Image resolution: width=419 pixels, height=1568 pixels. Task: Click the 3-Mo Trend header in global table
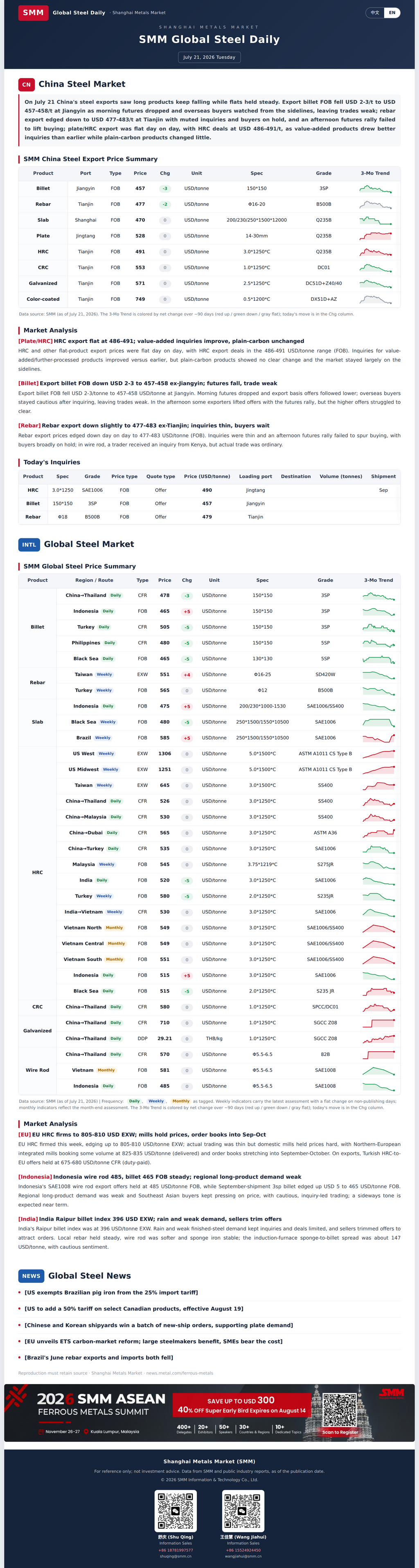coord(378,580)
